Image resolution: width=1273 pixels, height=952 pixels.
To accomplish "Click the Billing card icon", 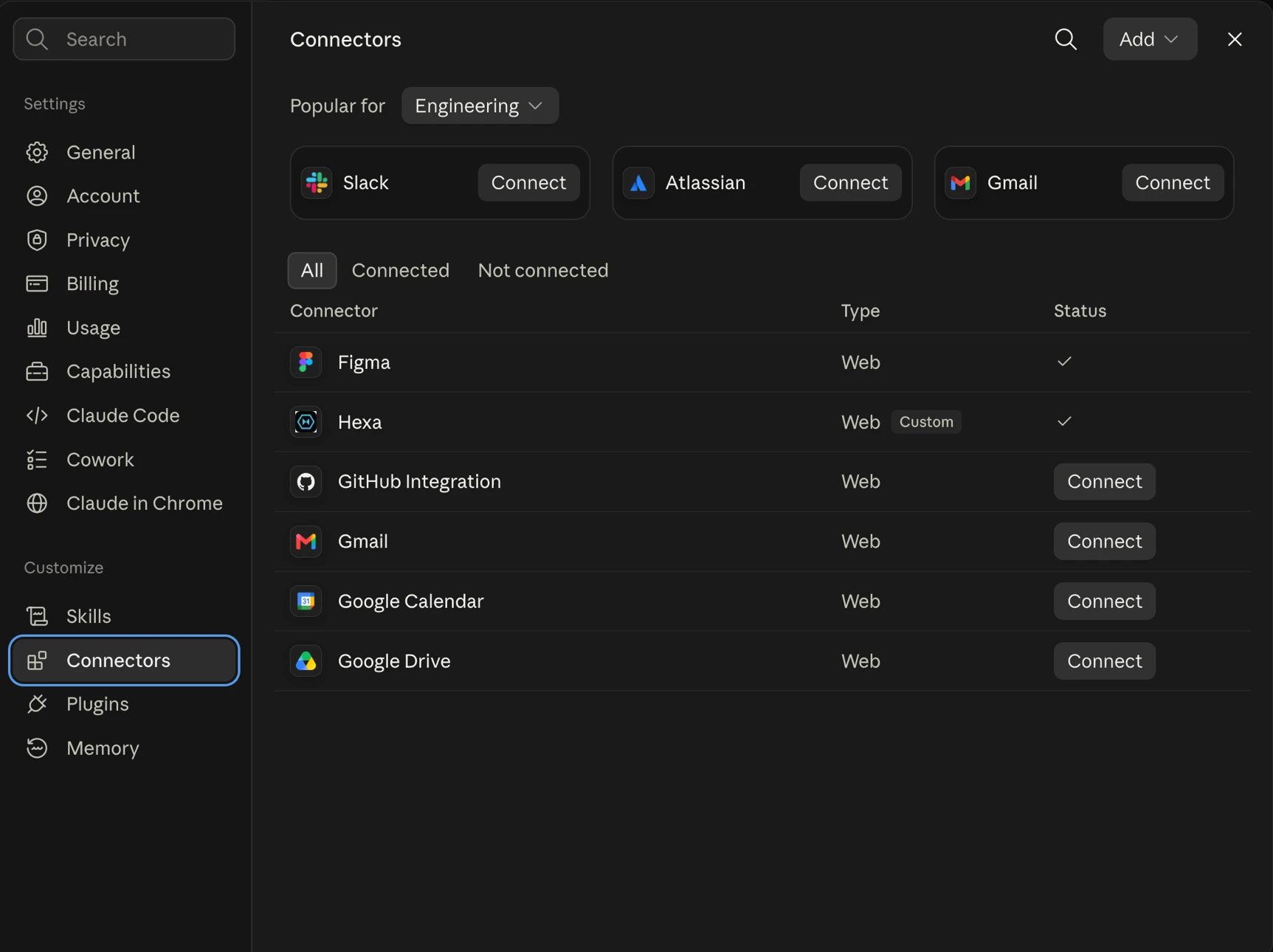I will pyautogui.click(x=37, y=283).
